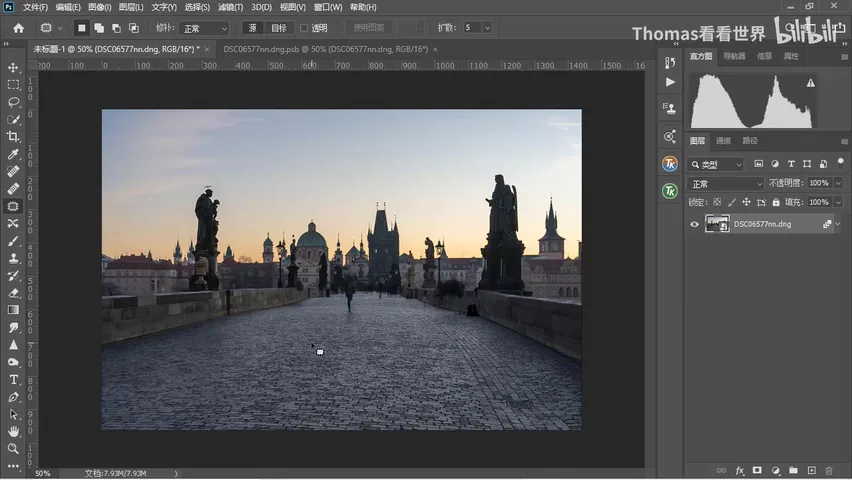This screenshot has width=852, height=480.
Task: Select the Move tool
Action: click(x=13, y=67)
